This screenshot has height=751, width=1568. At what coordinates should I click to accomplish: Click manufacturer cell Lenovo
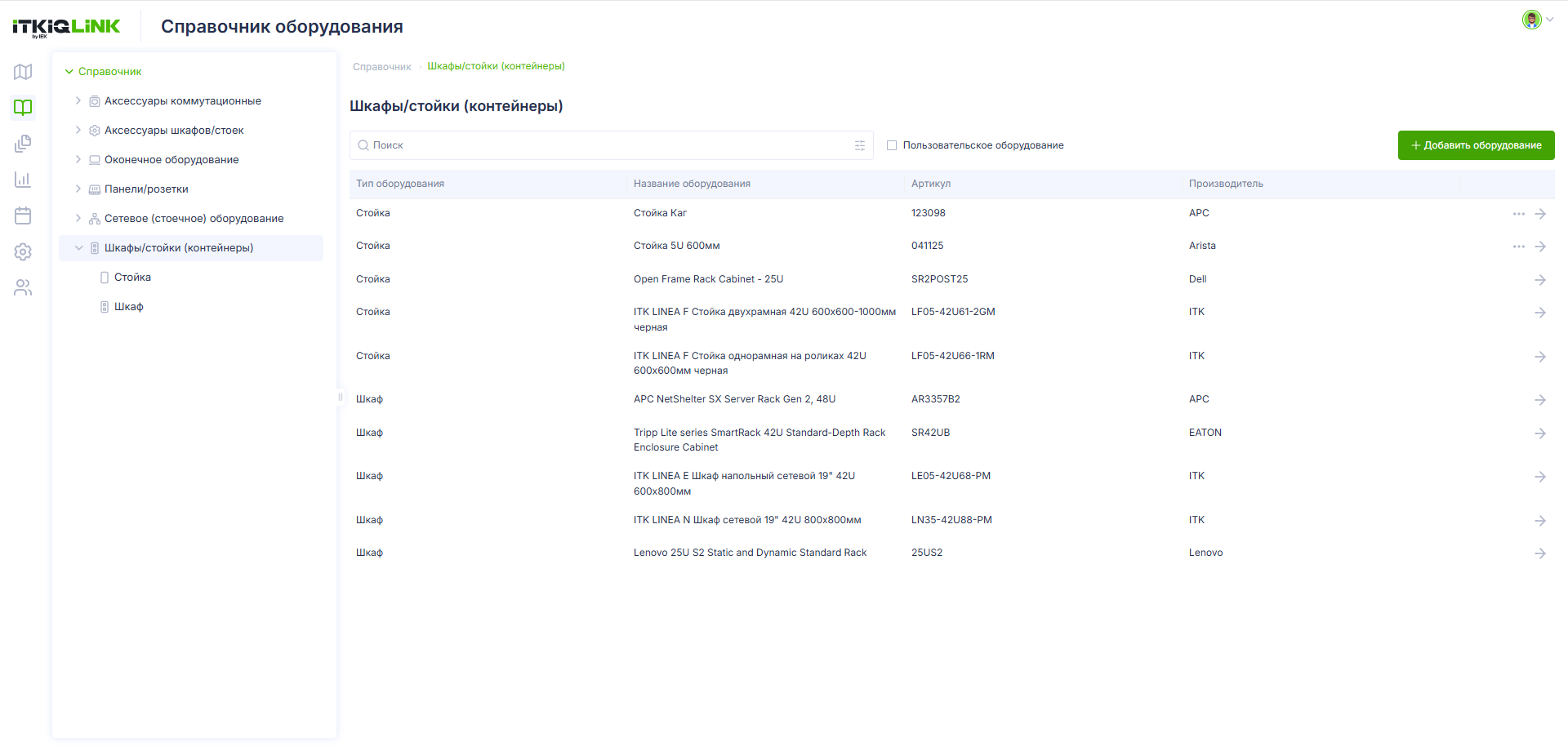coord(1205,553)
